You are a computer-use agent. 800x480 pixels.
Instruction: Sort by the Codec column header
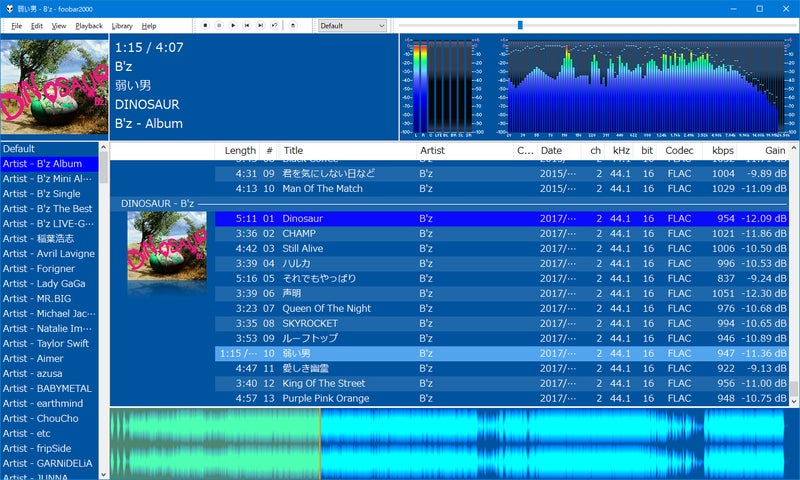(679, 150)
